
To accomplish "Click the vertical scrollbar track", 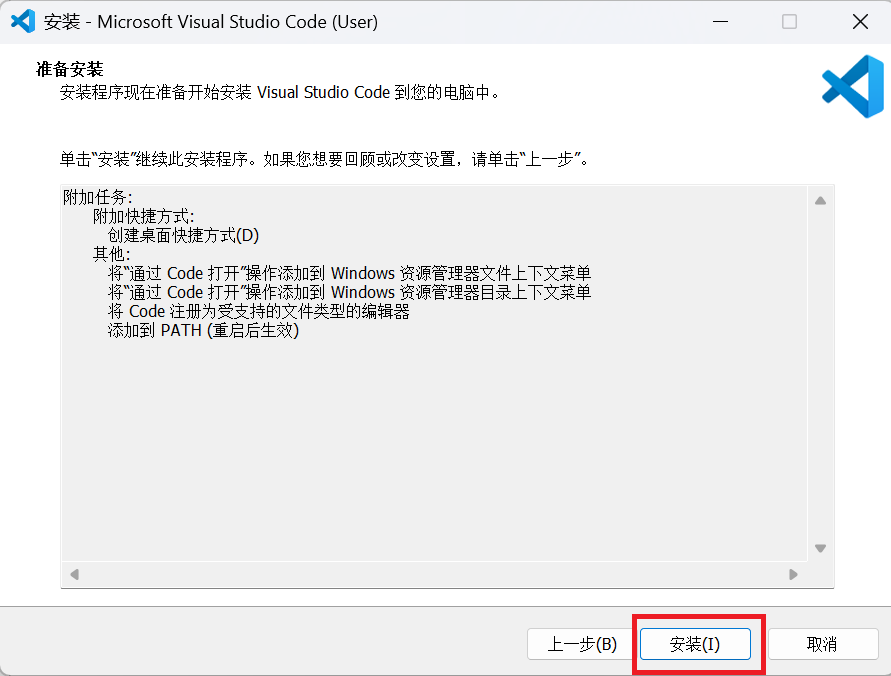I will (x=820, y=380).
